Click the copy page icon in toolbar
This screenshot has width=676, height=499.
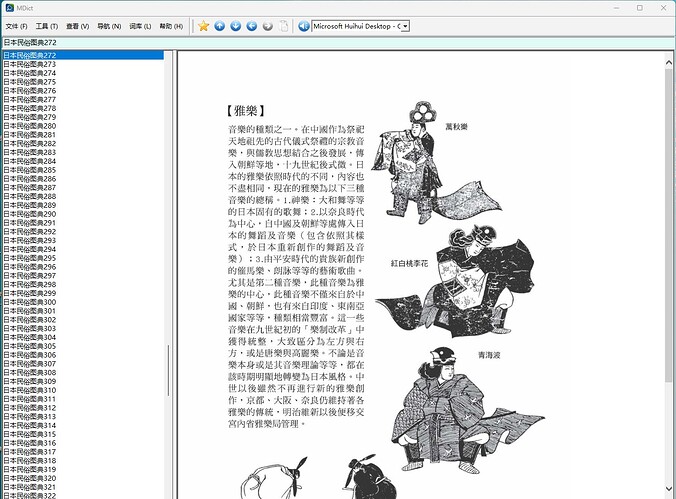click(x=284, y=26)
